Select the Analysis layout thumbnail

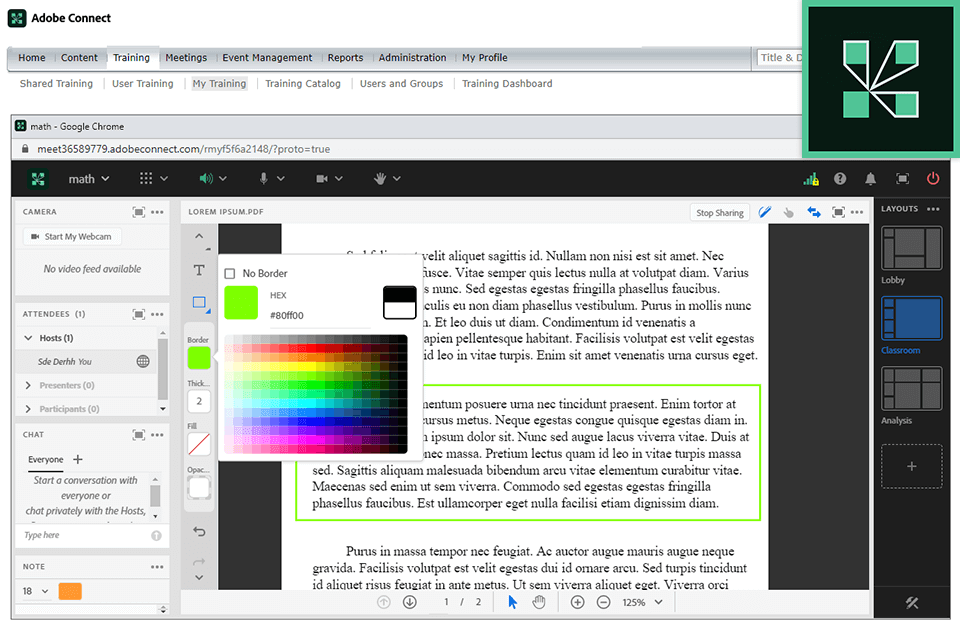pyautogui.click(x=912, y=388)
